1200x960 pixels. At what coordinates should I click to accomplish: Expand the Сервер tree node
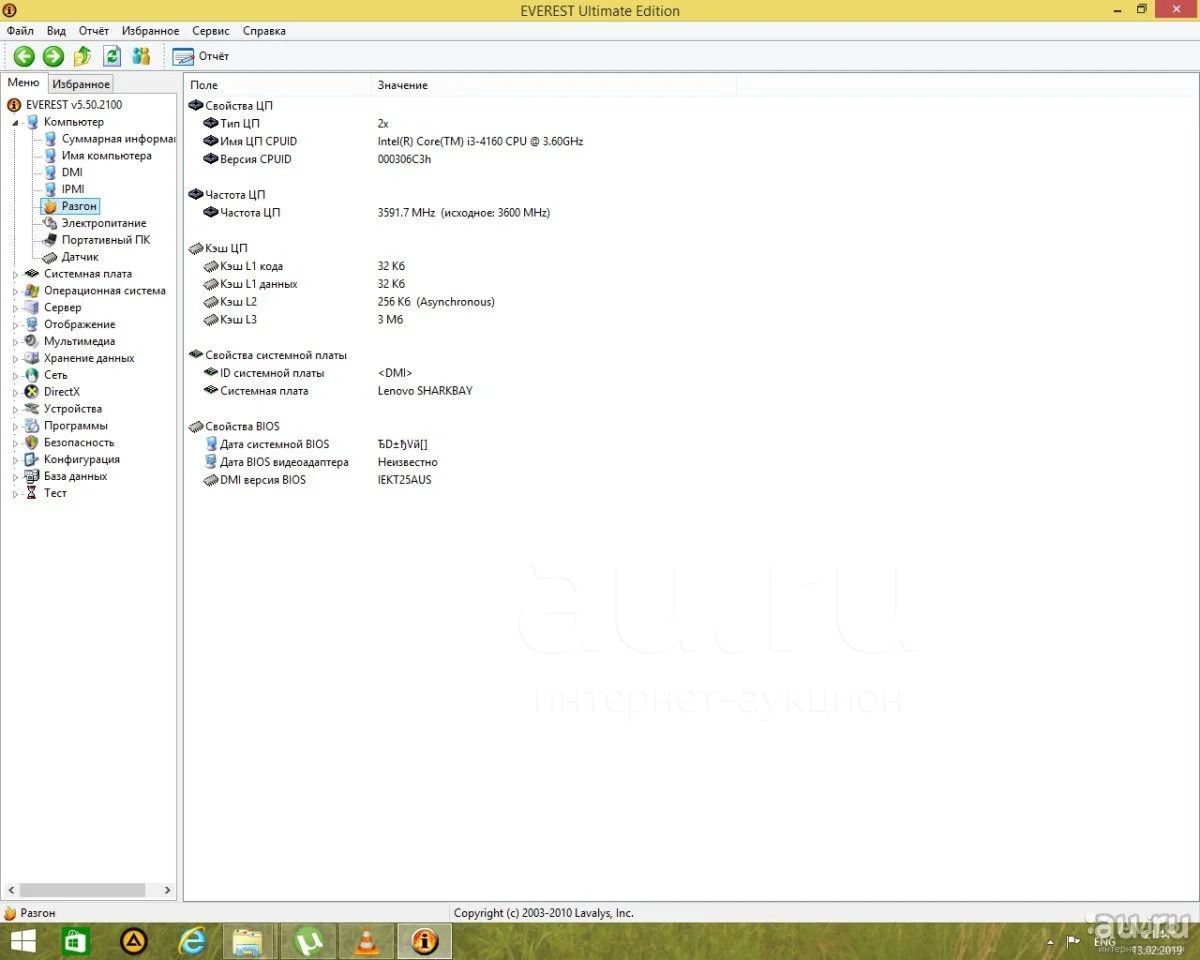tap(16, 308)
